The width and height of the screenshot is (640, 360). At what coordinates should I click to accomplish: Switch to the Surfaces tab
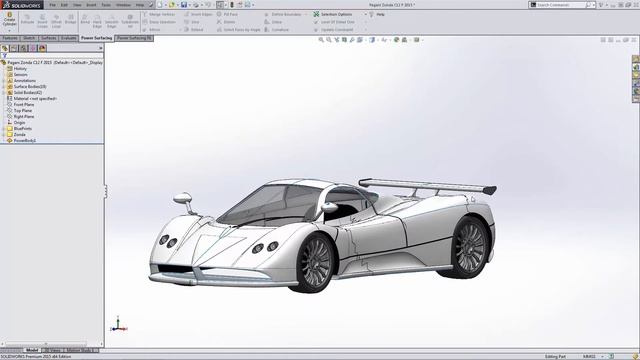click(49, 38)
